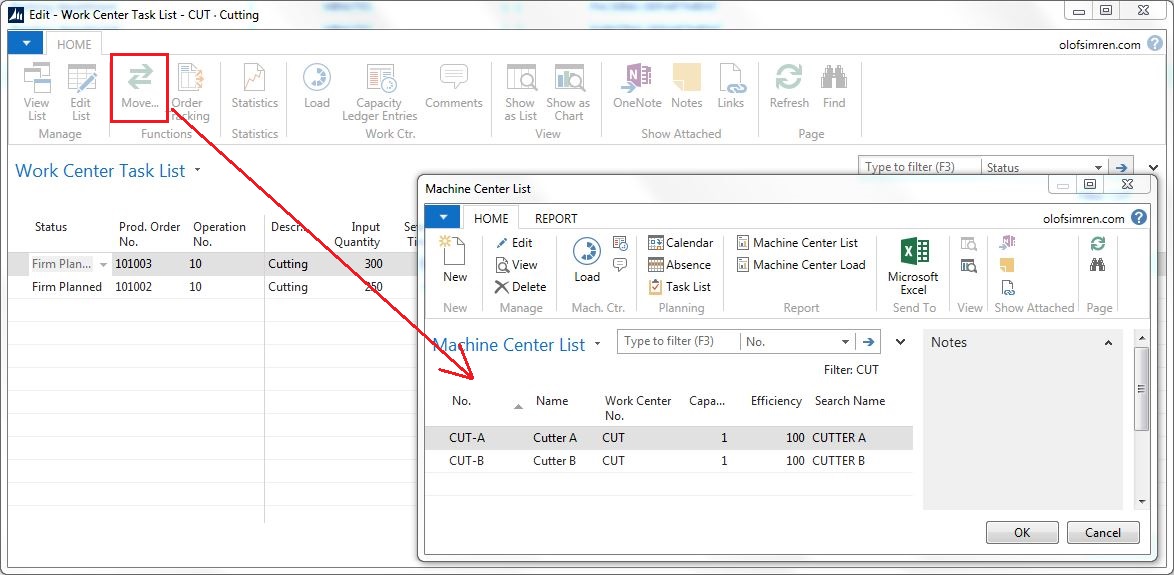Click Input Quantity column header
The height and width of the screenshot is (575, 1174).
pyautogui.click(x=358, y=234)
